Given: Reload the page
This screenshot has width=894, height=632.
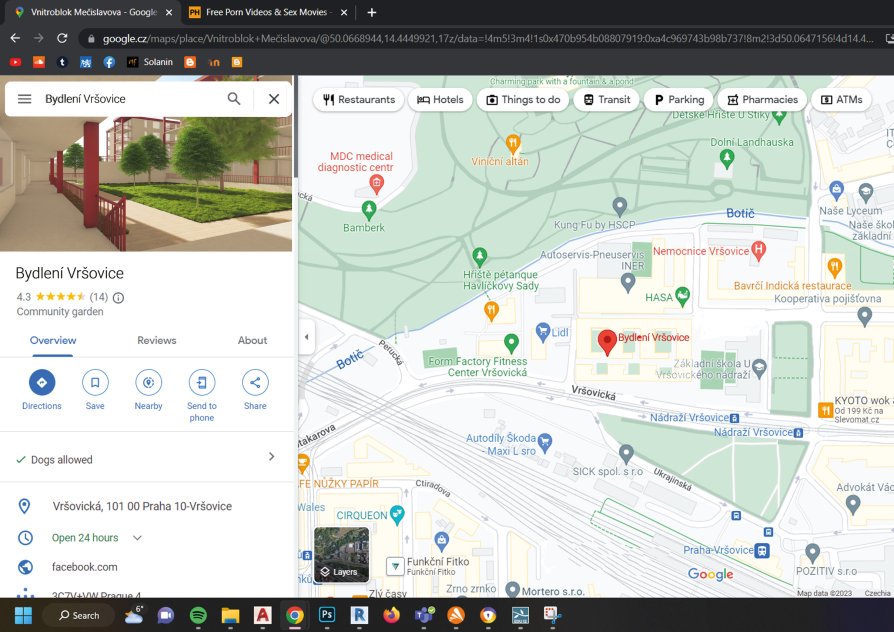Looking at the screenshot, I should 62,38.
